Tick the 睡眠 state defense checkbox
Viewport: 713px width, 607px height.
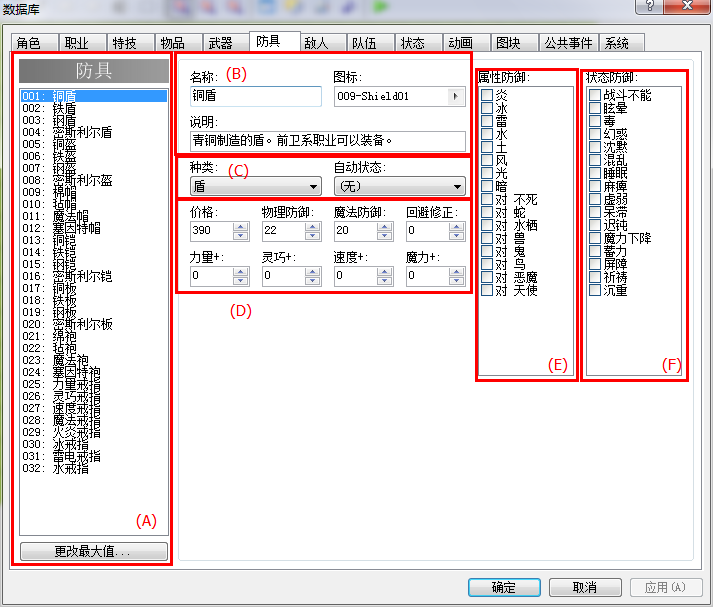coord(595,173)
